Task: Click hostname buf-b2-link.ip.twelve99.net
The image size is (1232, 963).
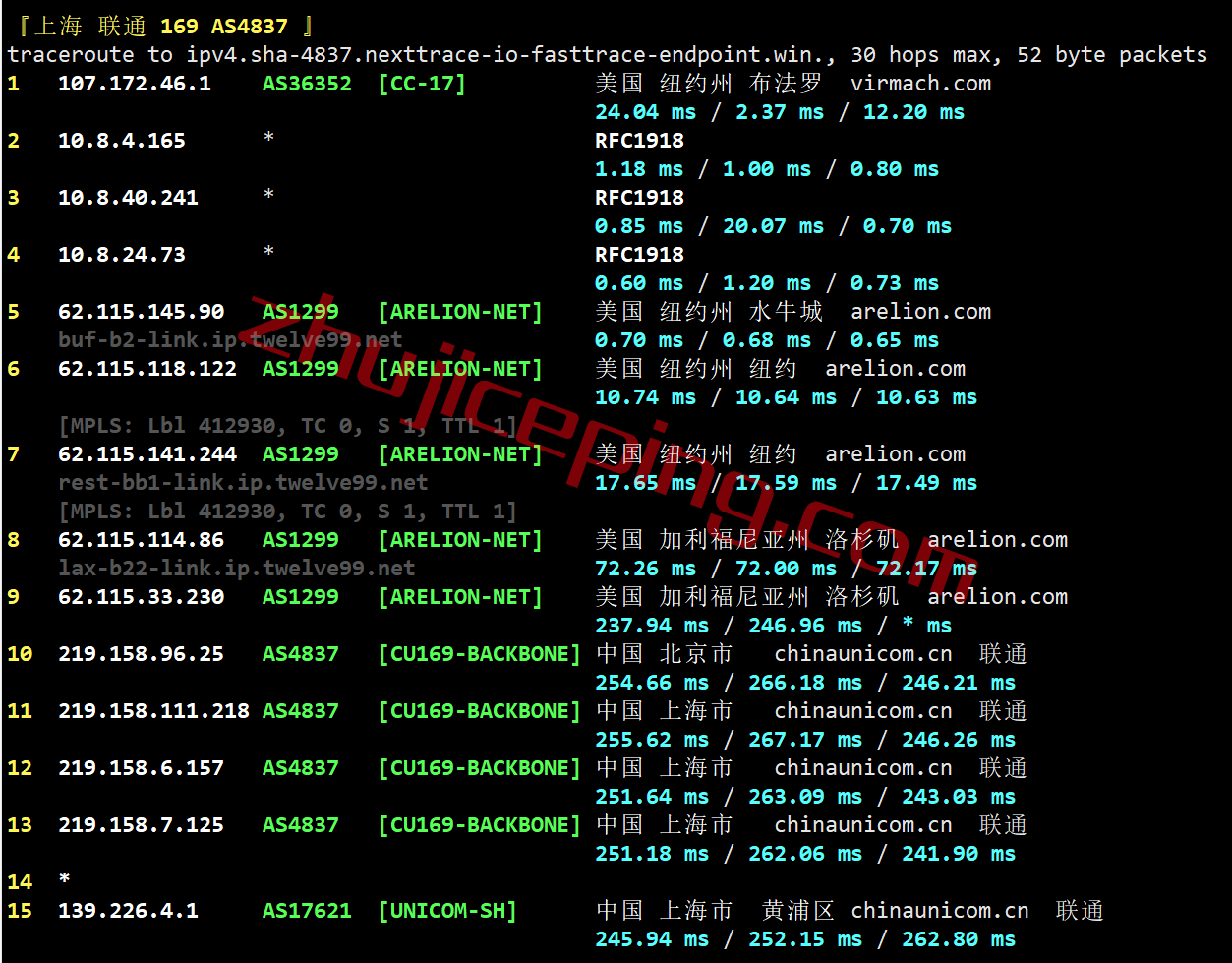Action: [x=230, y=340]
